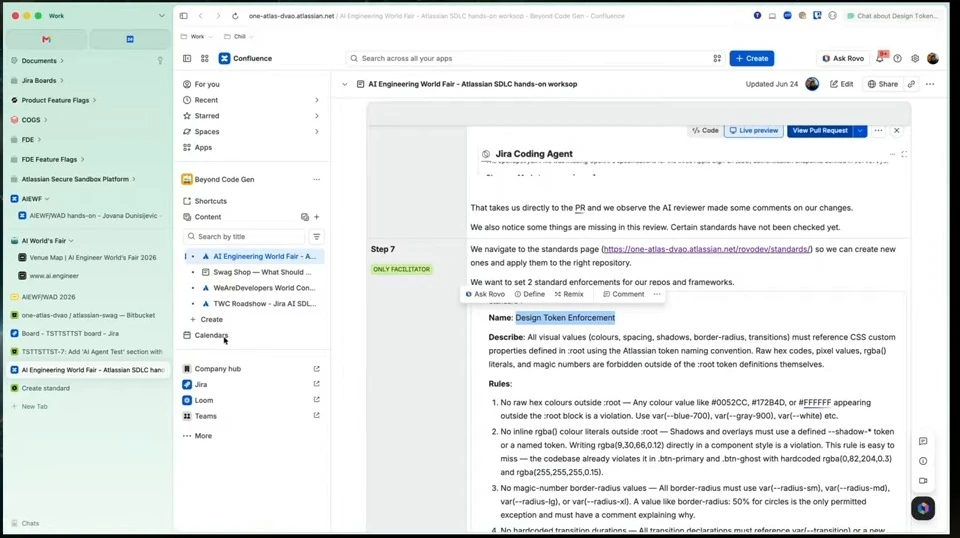Open the rovodev standards link
This screenshot has height=538, width=960.
[707, 249]
